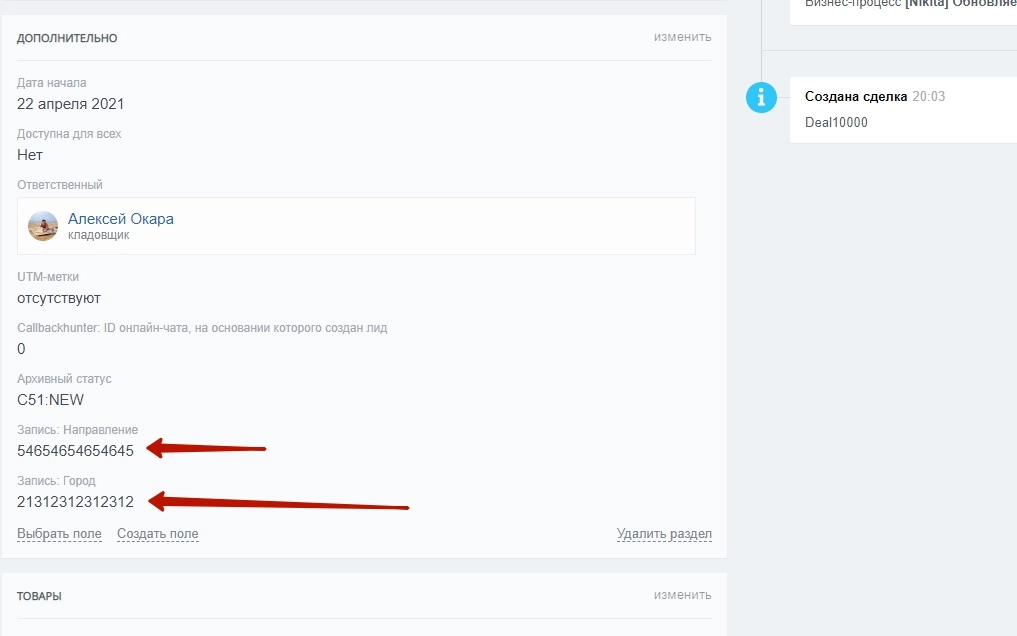This screenshot has width=1017, height=636.
Task: Click the UTM-метки value отсутствуют
Action: coord(59,298)
